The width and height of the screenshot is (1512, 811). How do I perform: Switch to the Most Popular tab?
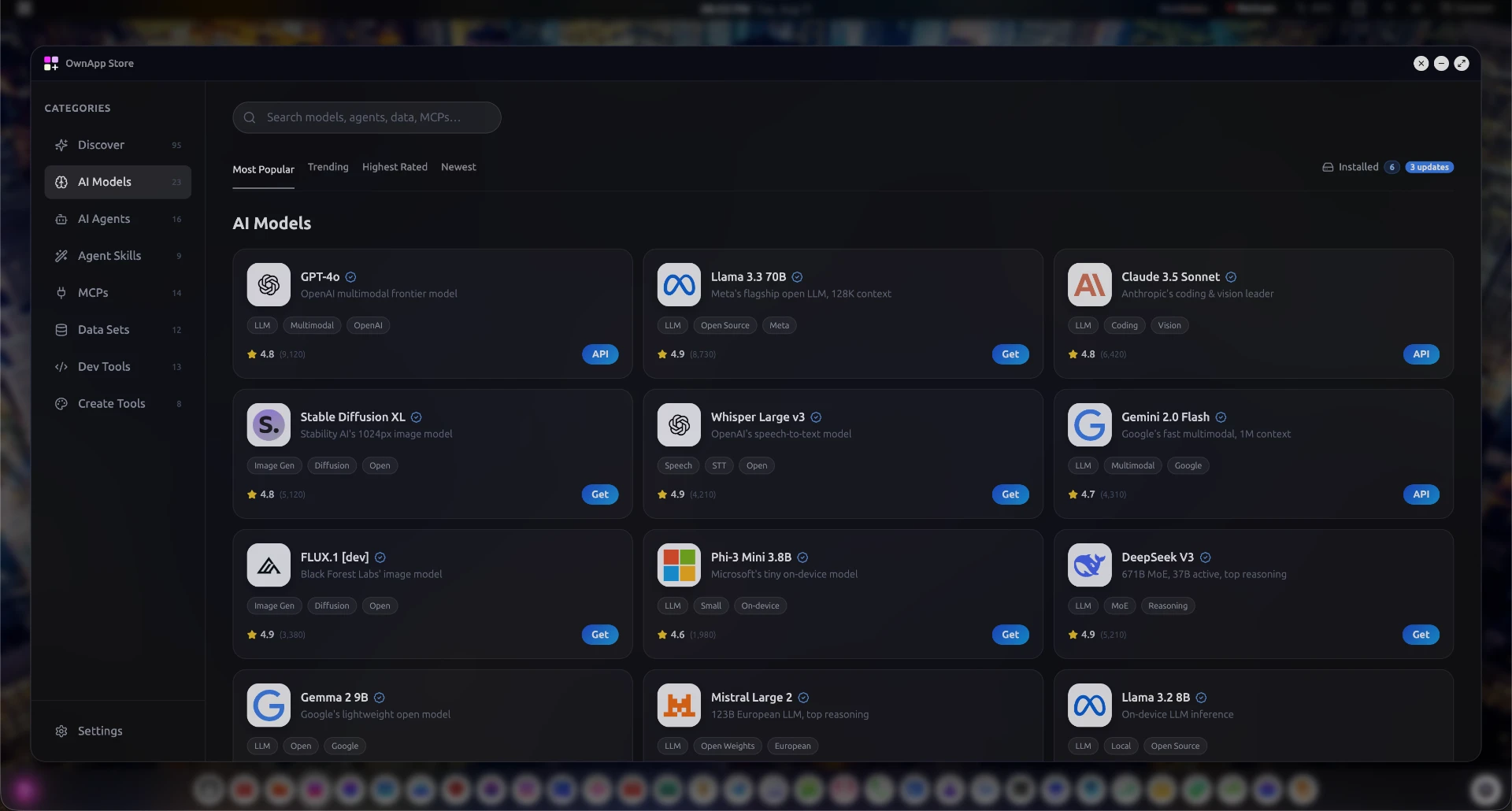[263, 169]
